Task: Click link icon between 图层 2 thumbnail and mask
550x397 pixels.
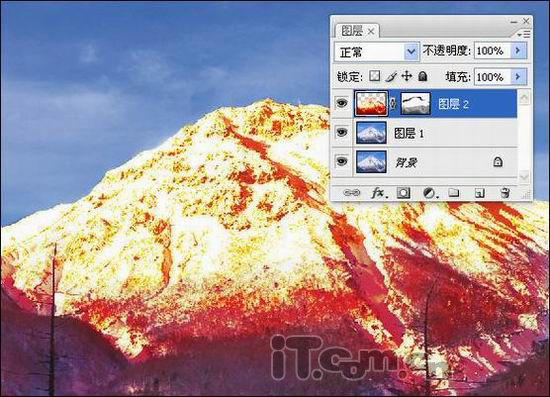Action: pos(393,103)
